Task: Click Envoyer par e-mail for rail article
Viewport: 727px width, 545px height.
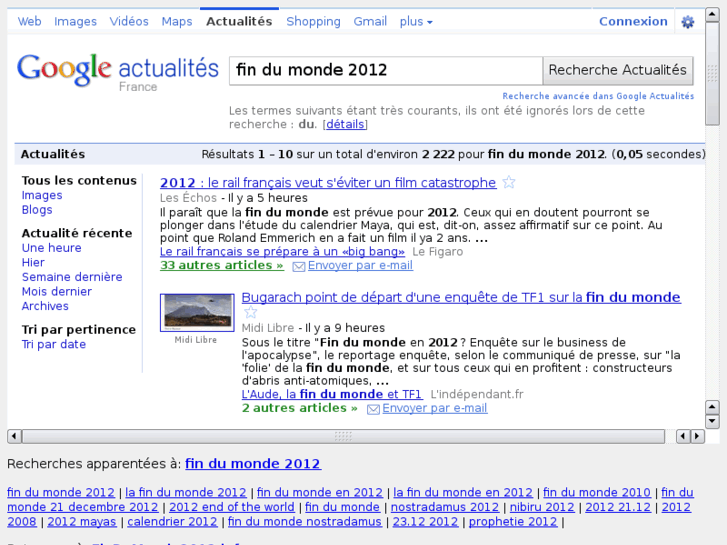Action: coord(360,265)
